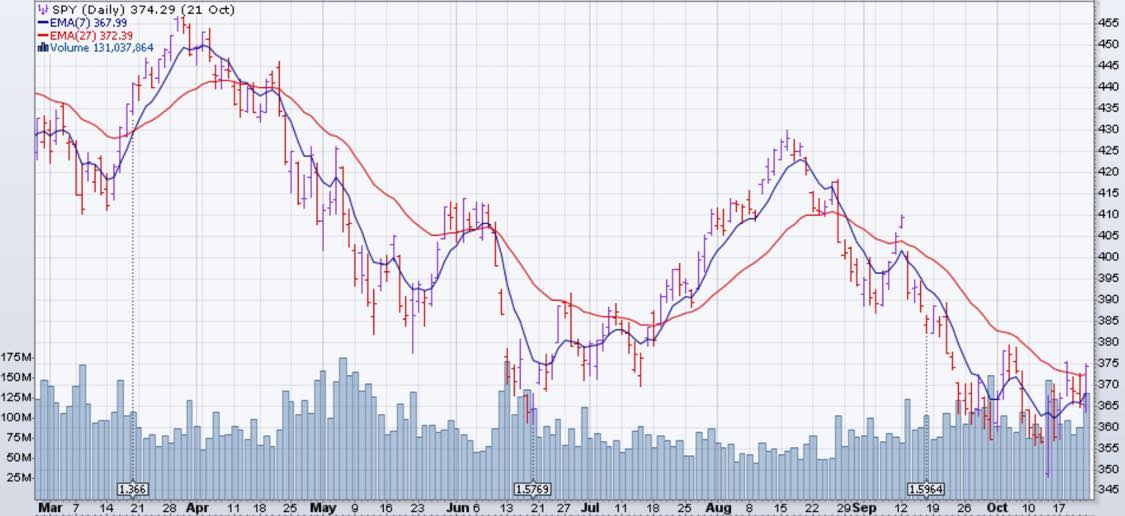Click the Mar label on date axis
The width and height of the screenshot is (1125, 516).
tap(50, 508)
